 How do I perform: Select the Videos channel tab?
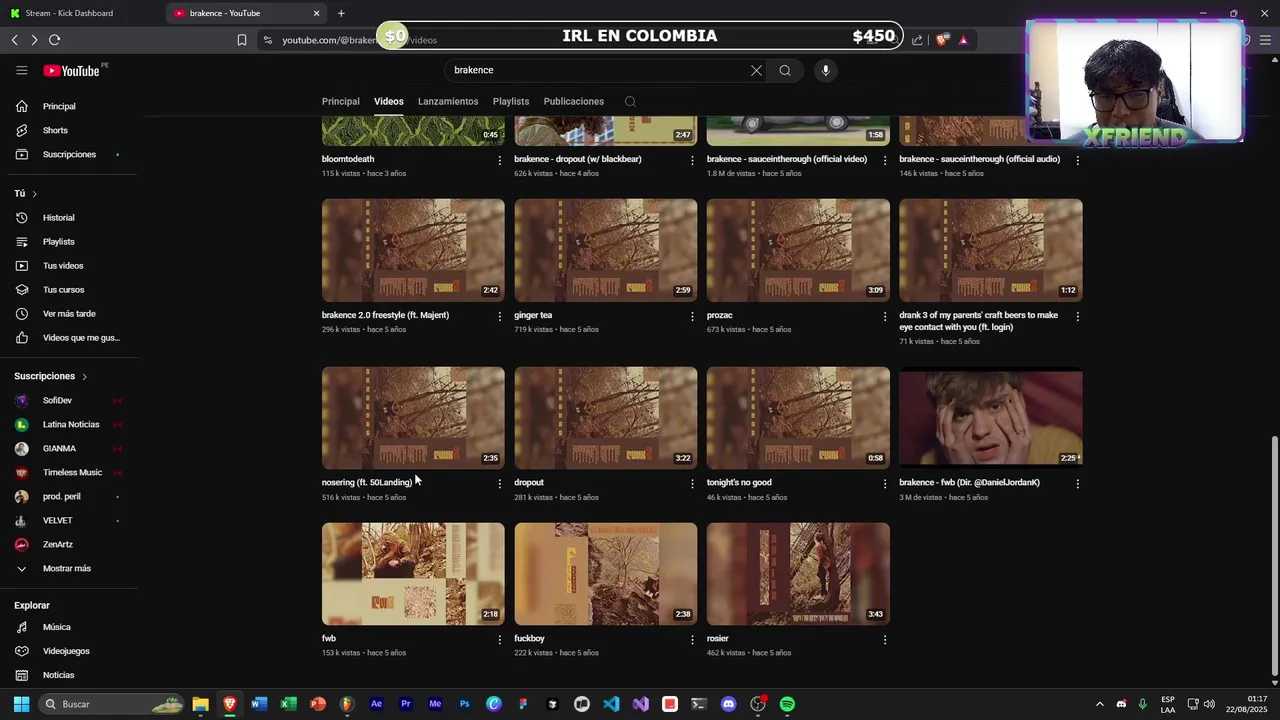point(389,101)
